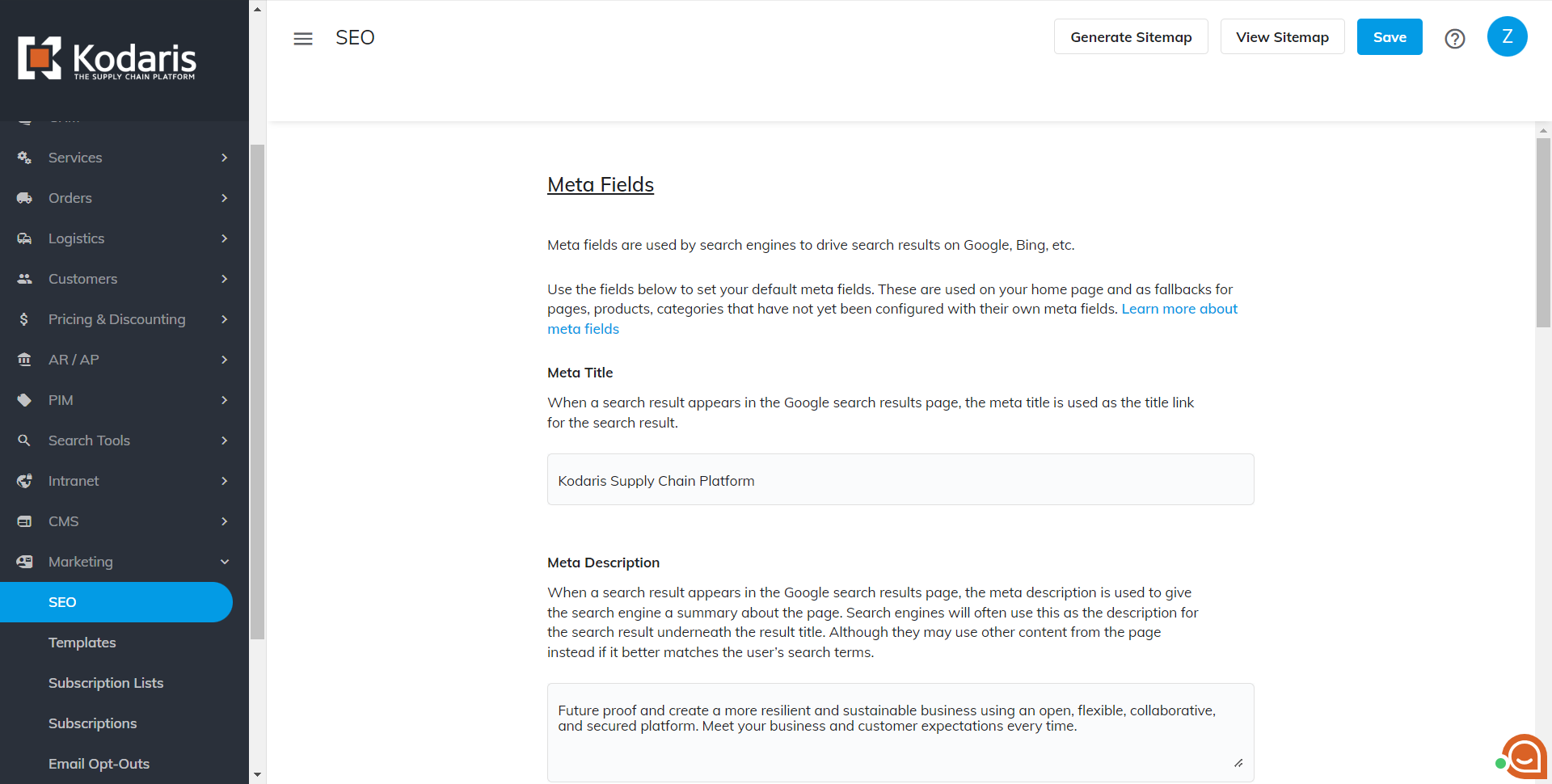Viewport: 1552px width, 784px height.
Task: Click the sidebar scrollbar up arrow
Action: coord(257,10)
